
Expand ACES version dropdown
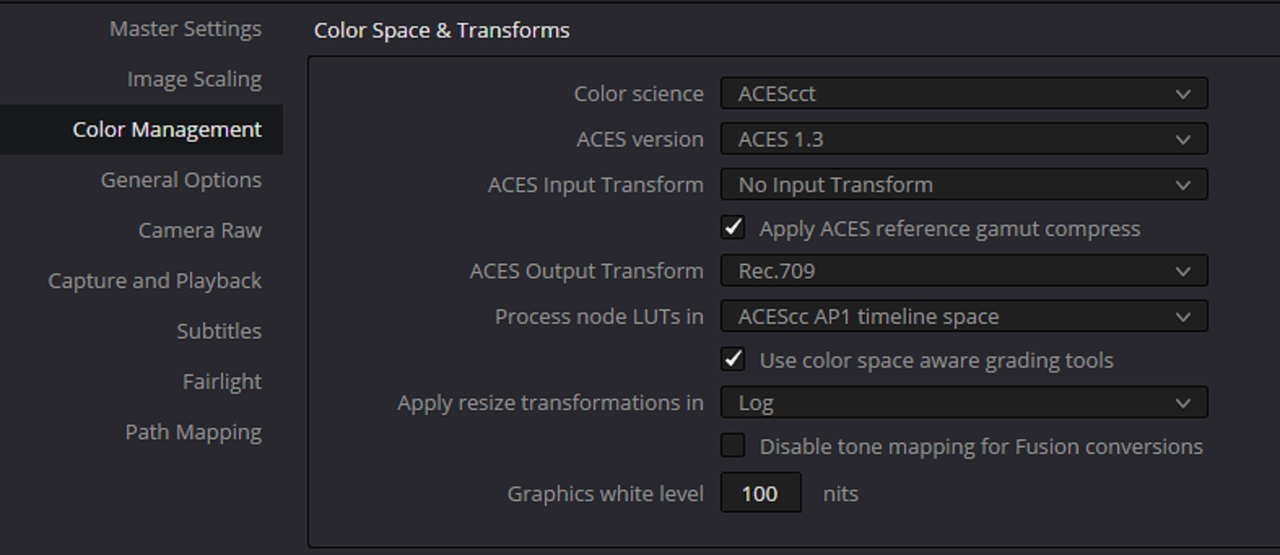click(x=964, y=139)
